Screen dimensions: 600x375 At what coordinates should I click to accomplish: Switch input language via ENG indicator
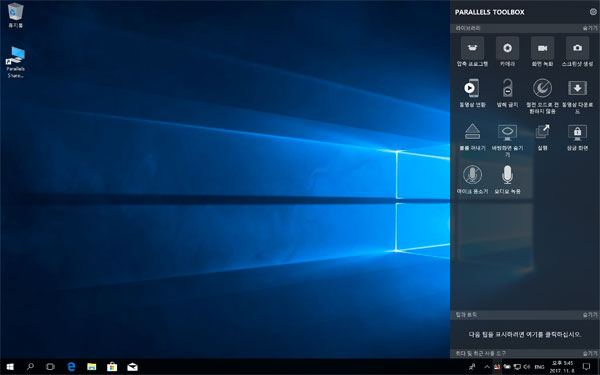539,367
